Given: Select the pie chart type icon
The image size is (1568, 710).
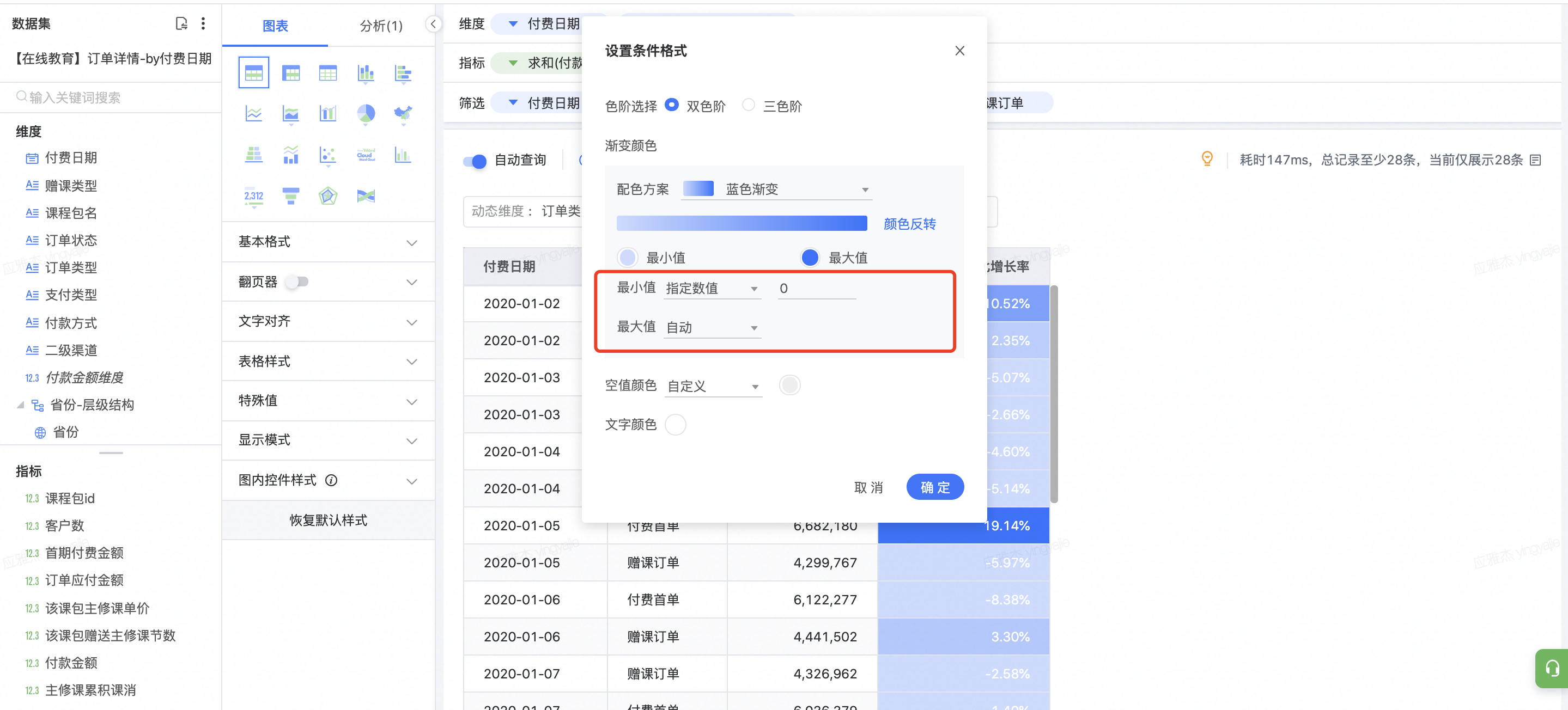Looking at the screenshot, I should point(365,114).
